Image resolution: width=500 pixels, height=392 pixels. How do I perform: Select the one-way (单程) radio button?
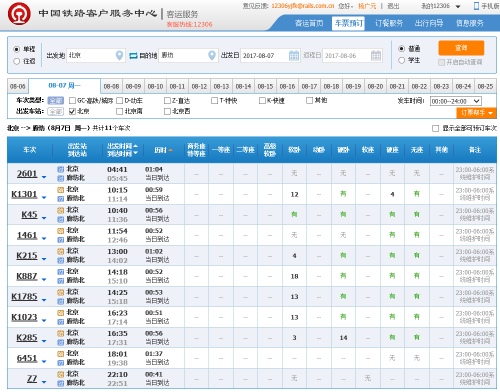coord(17,49)
